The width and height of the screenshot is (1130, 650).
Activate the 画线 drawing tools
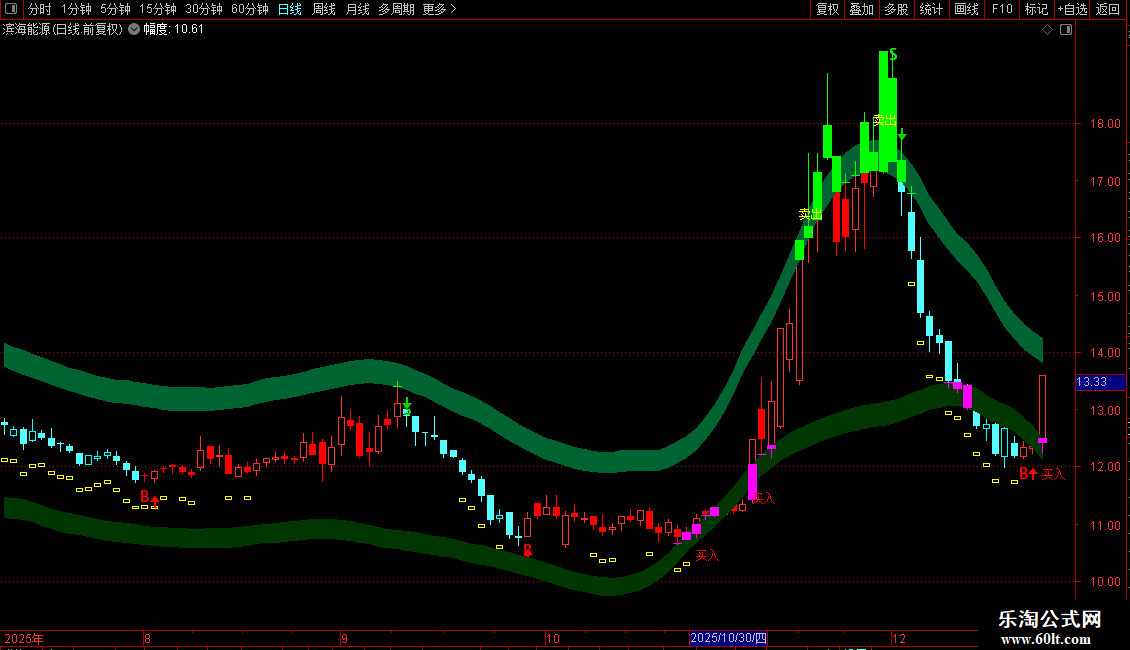966,9
